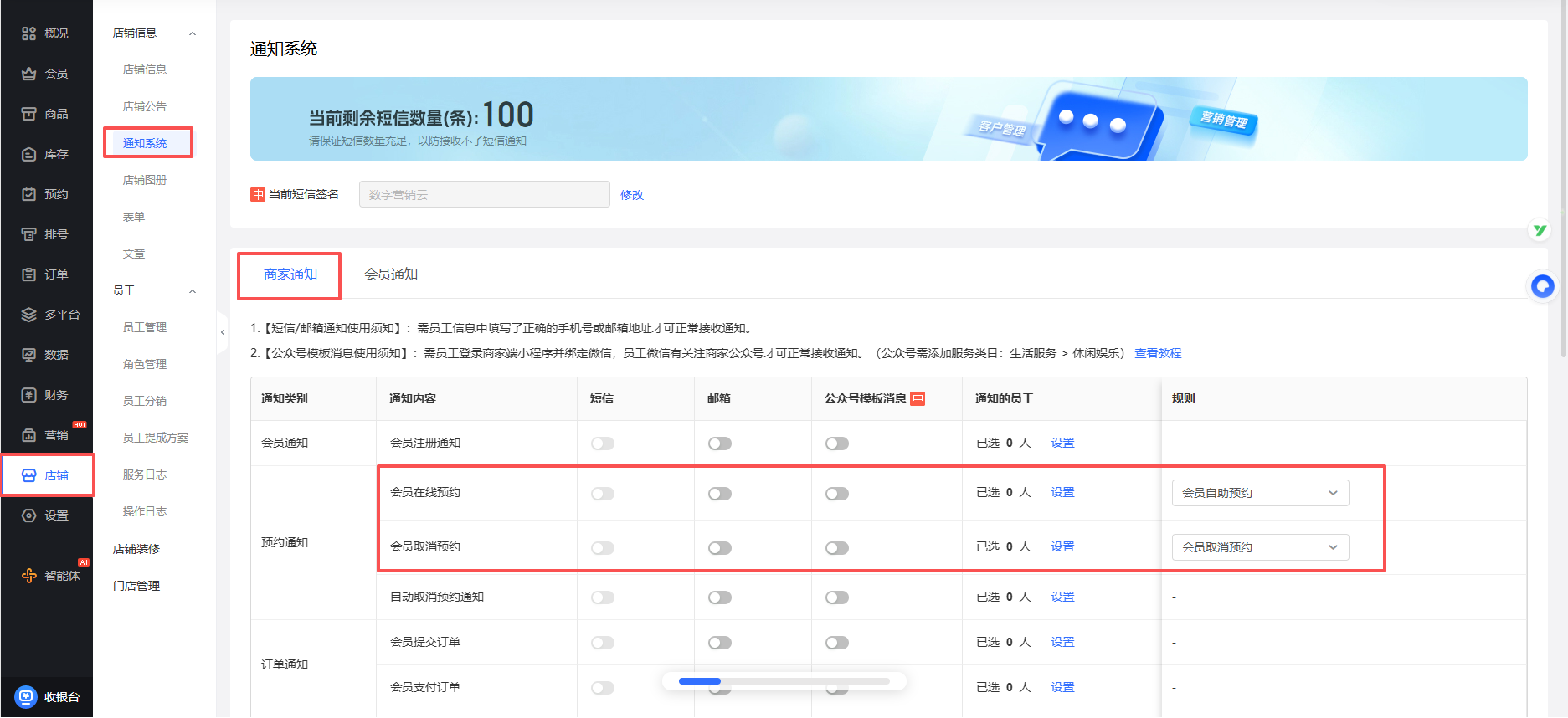Go to the 商品 products icon
The width and height of the screenshot is (1568, 718).
coord(28,114)
